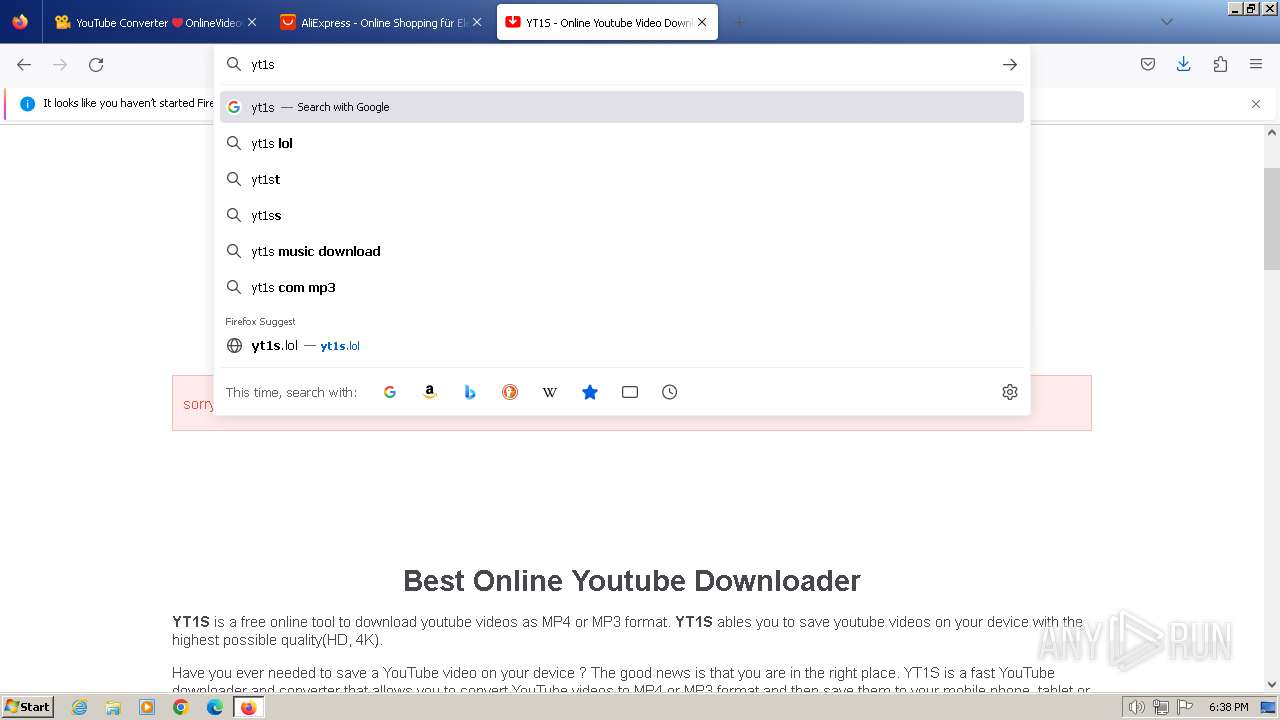Search open tabs using tabs icon
The image size is (1280, 720).
coord(630,392)
